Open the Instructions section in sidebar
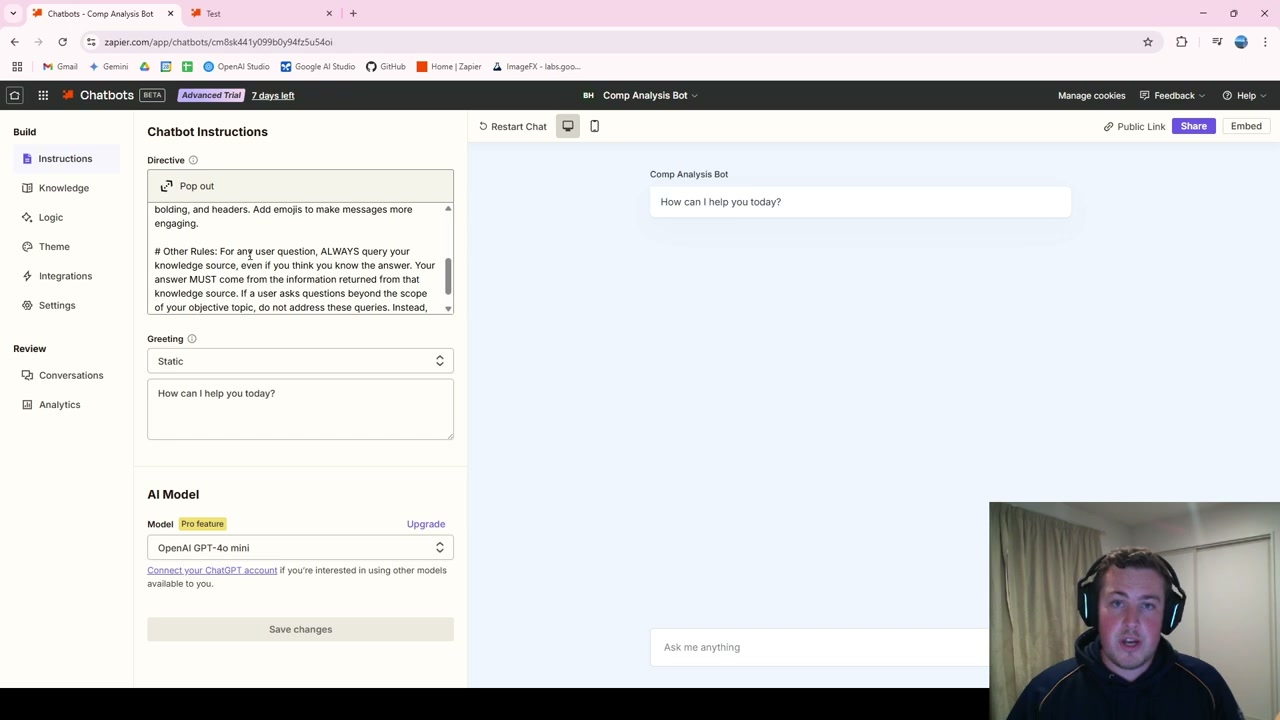The image size is (1280, 720). (66, 159)
